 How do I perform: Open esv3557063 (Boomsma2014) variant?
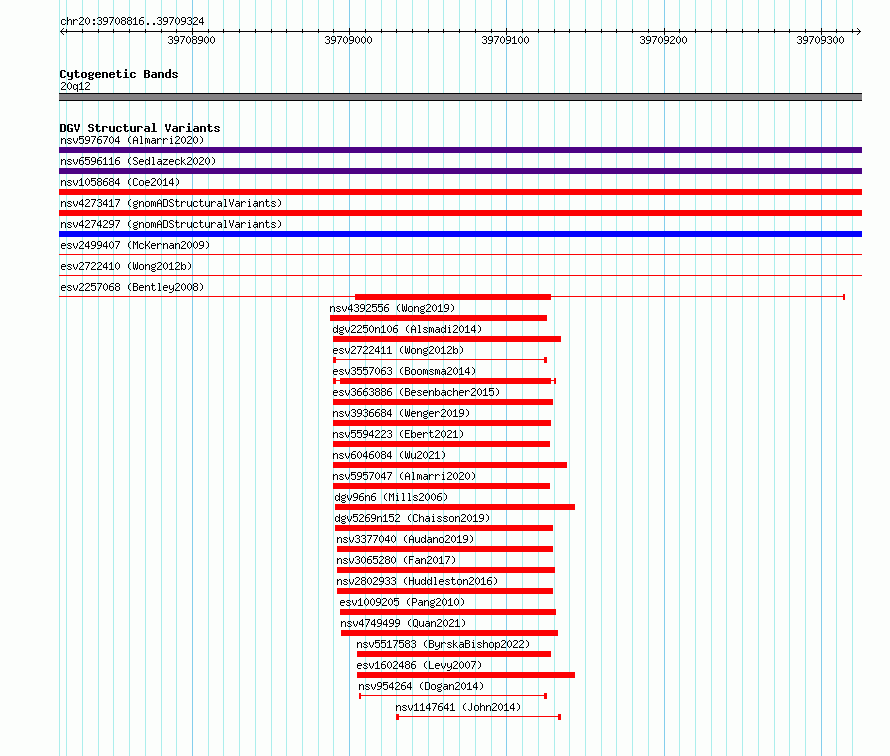pyautogui.click(x=404, y=371)
